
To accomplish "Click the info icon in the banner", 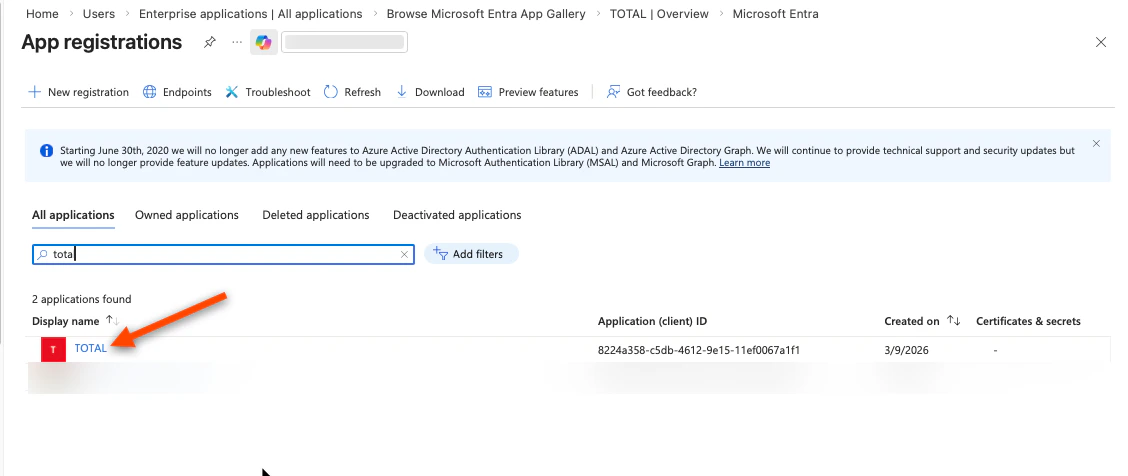I will (x=46, y=151).
